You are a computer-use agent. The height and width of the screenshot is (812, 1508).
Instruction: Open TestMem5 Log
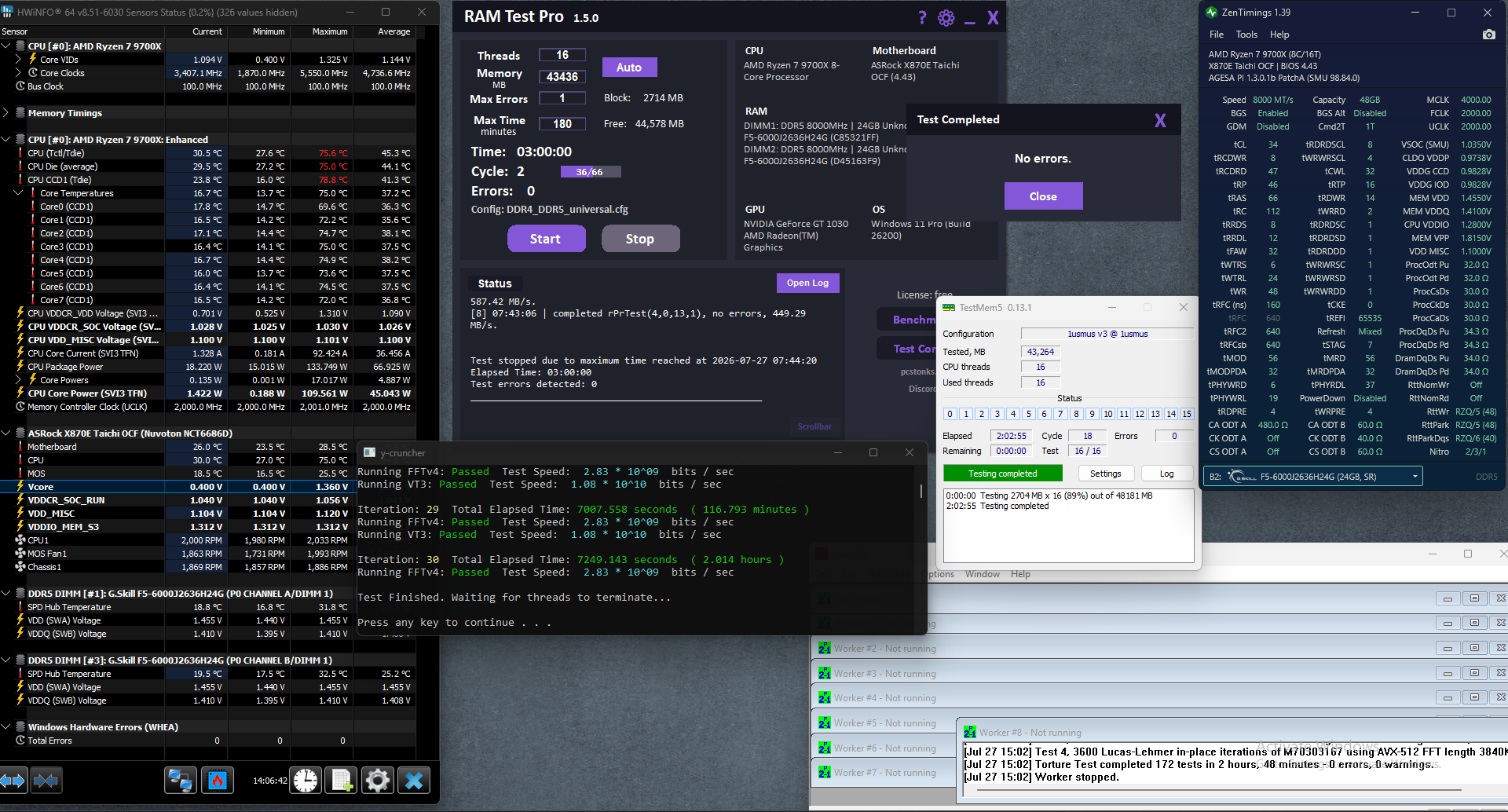tap(1166, 474)
